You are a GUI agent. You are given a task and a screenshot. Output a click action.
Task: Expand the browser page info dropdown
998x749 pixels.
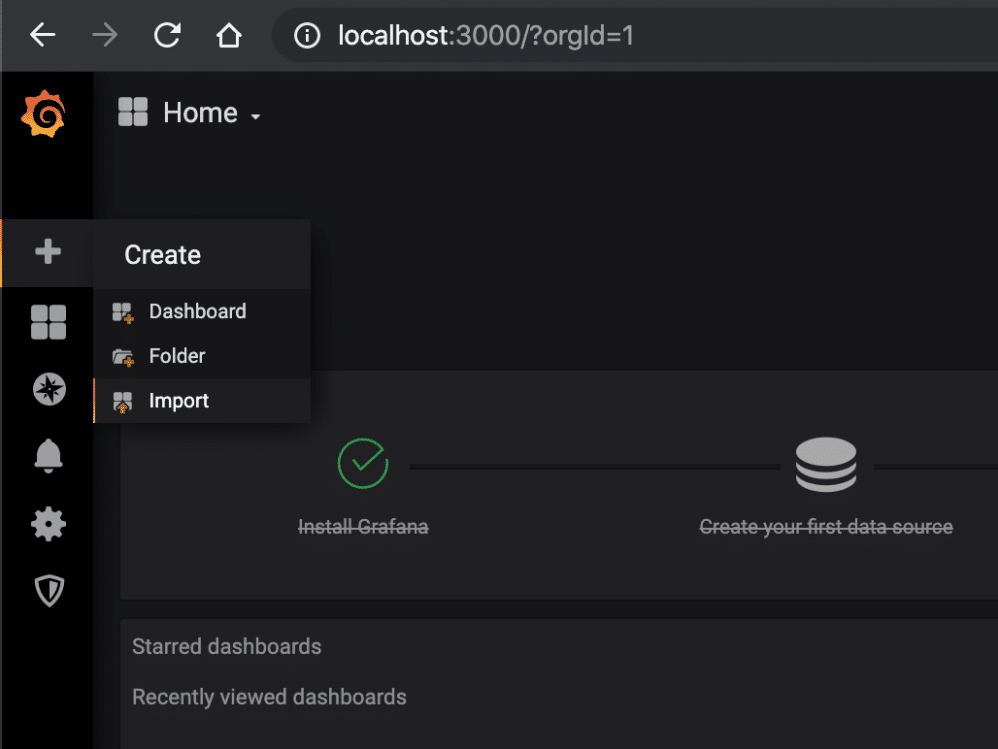306,35
